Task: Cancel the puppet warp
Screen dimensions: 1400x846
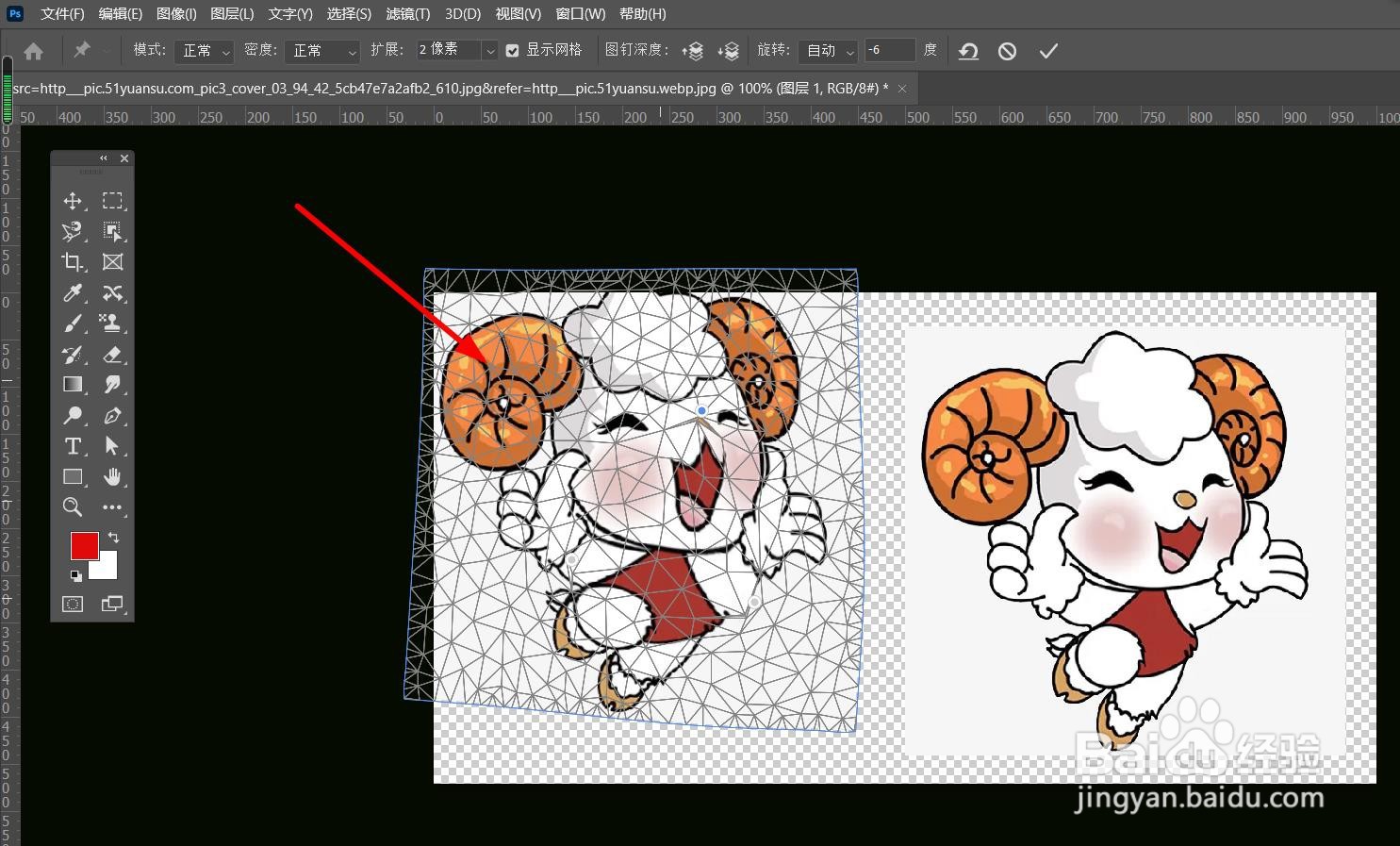Action: [1007, 51]
